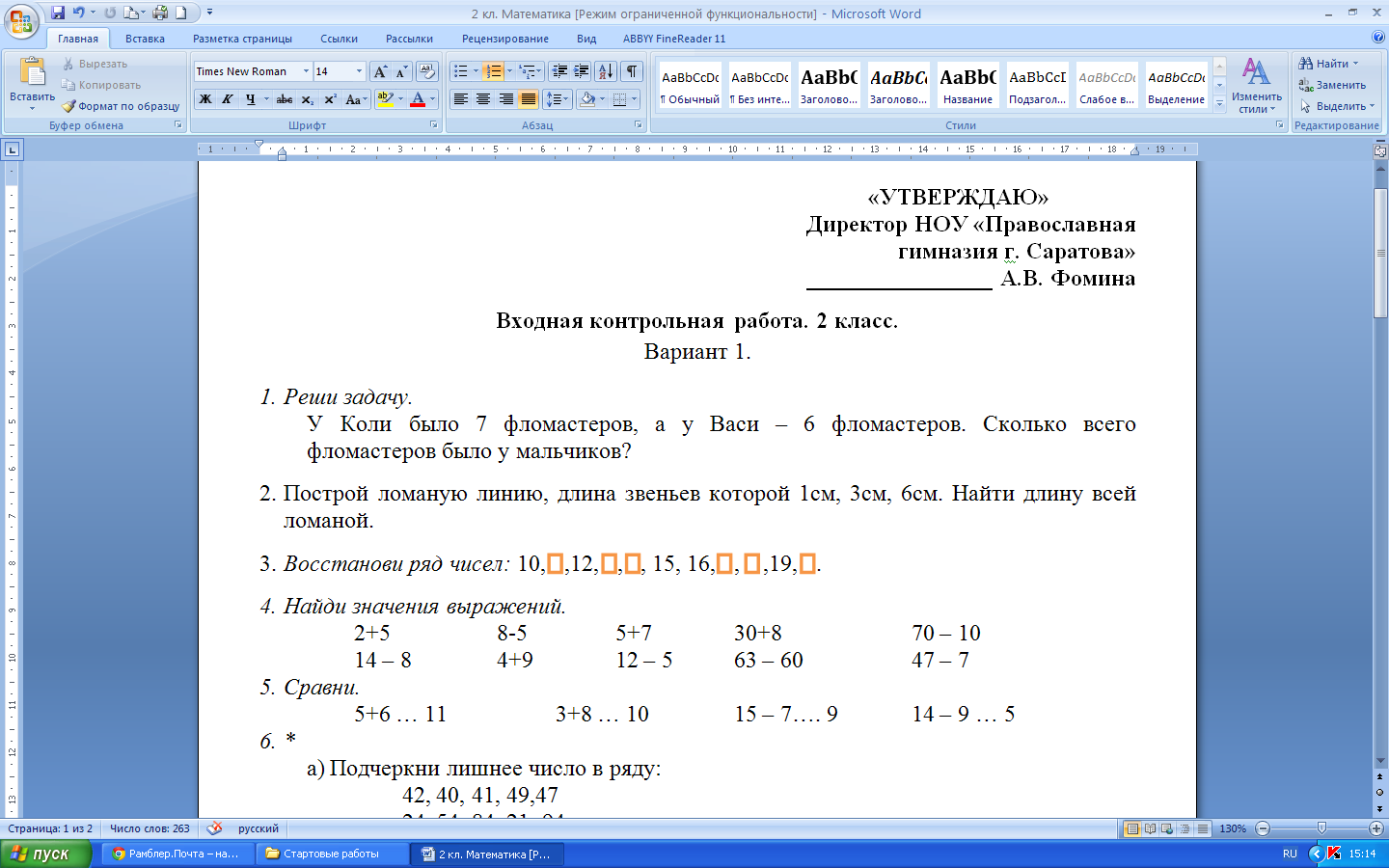Open the font name dropdown (Times New Roman)
1389x868 pixels.
click(306, 71)
